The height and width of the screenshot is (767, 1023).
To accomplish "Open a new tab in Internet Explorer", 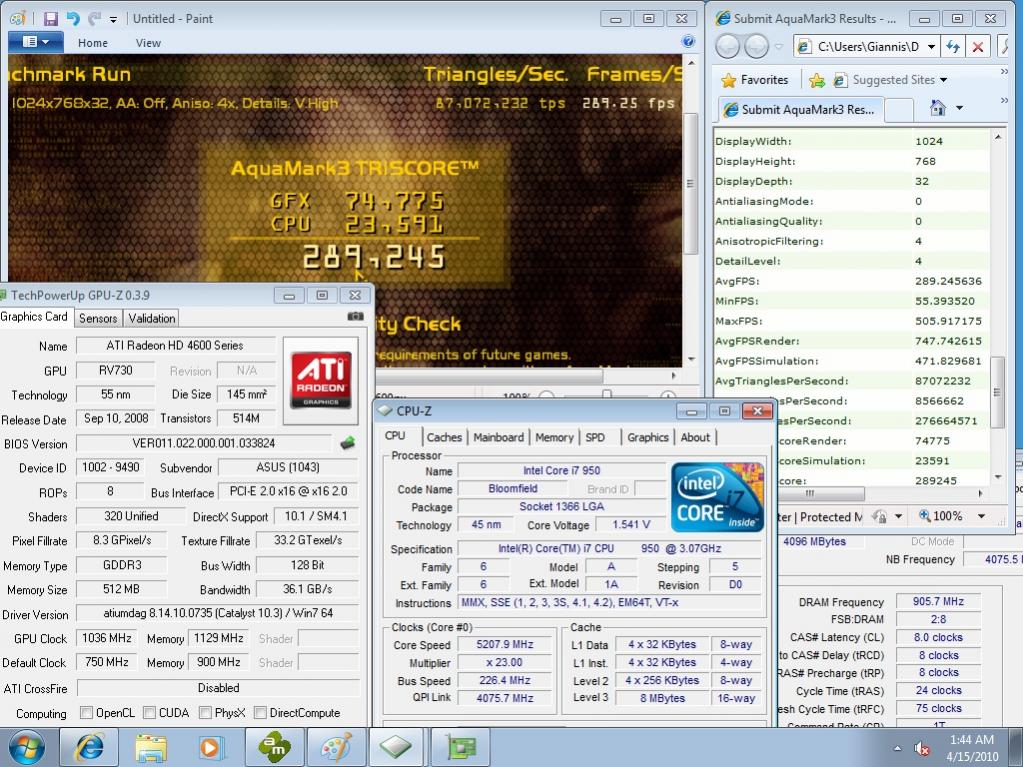I will click(898, 110).
